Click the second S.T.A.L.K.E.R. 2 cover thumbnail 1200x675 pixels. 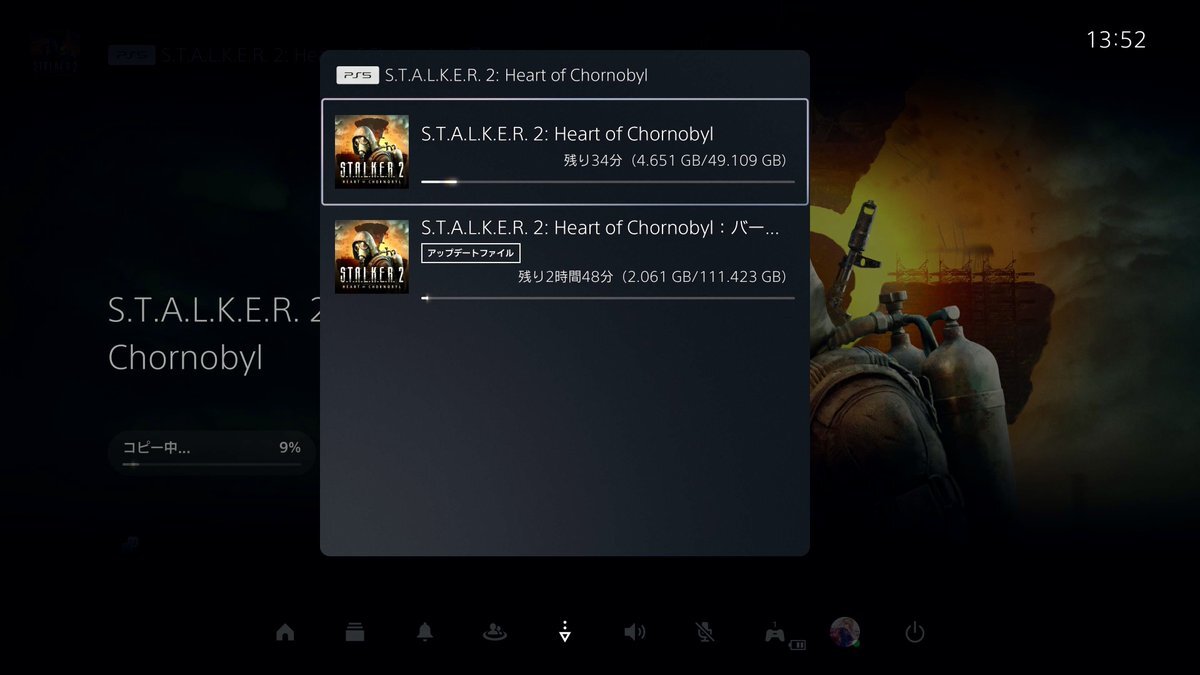click(x=371, y=256)
